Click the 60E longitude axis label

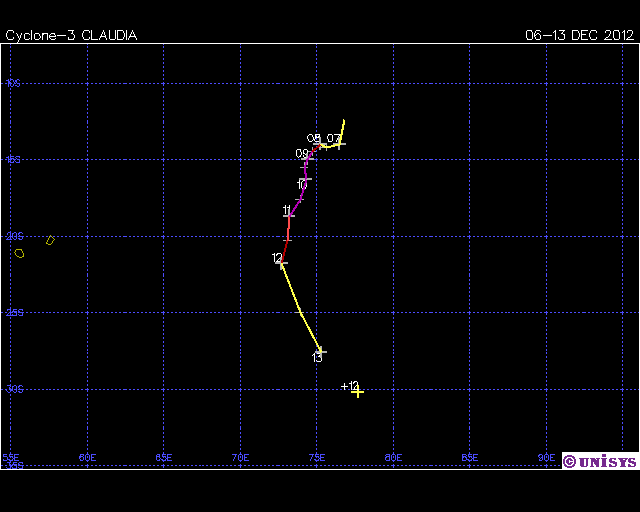coord(87,458)
